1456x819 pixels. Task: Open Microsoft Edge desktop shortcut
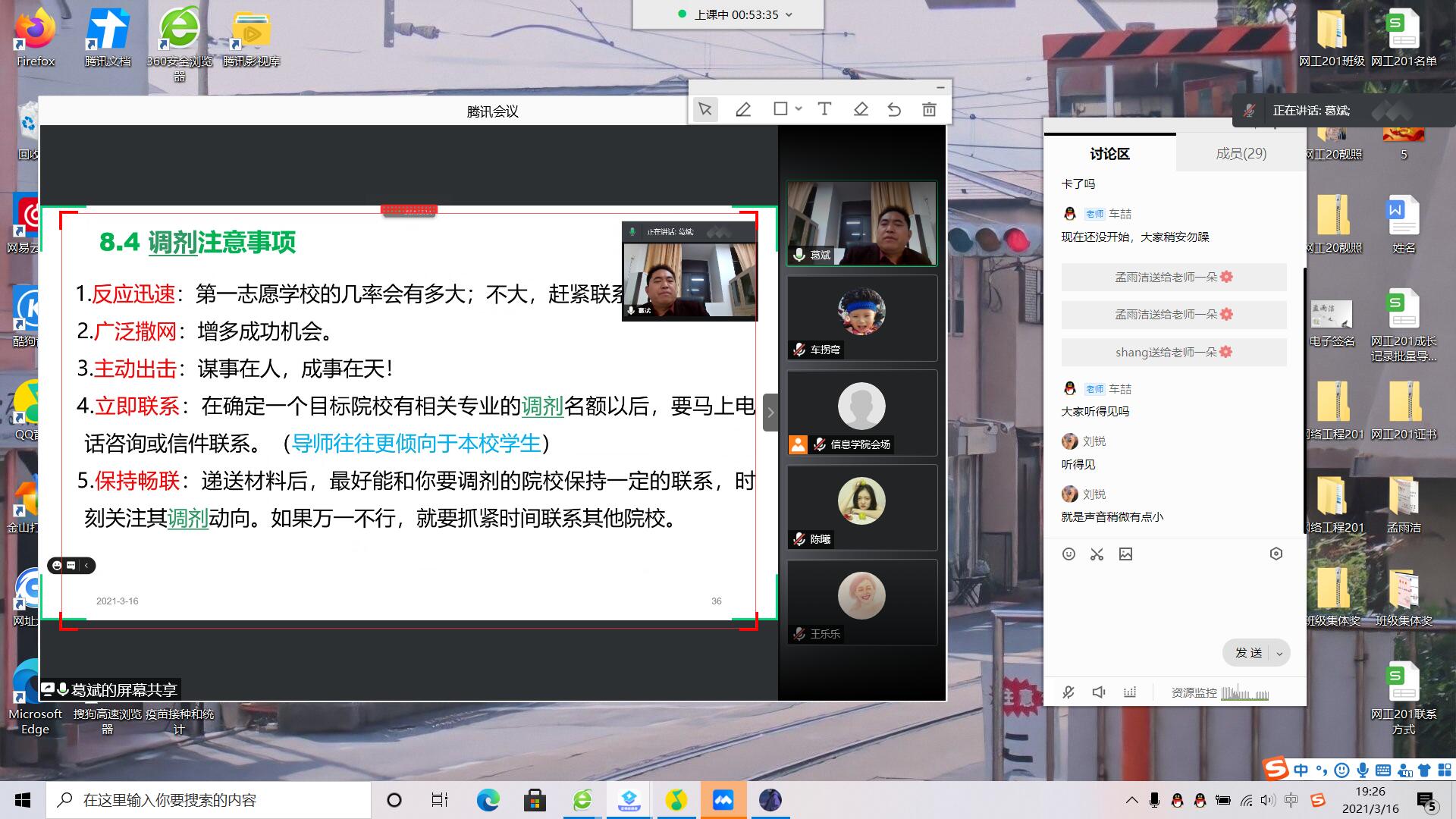(x=36, y=698)
